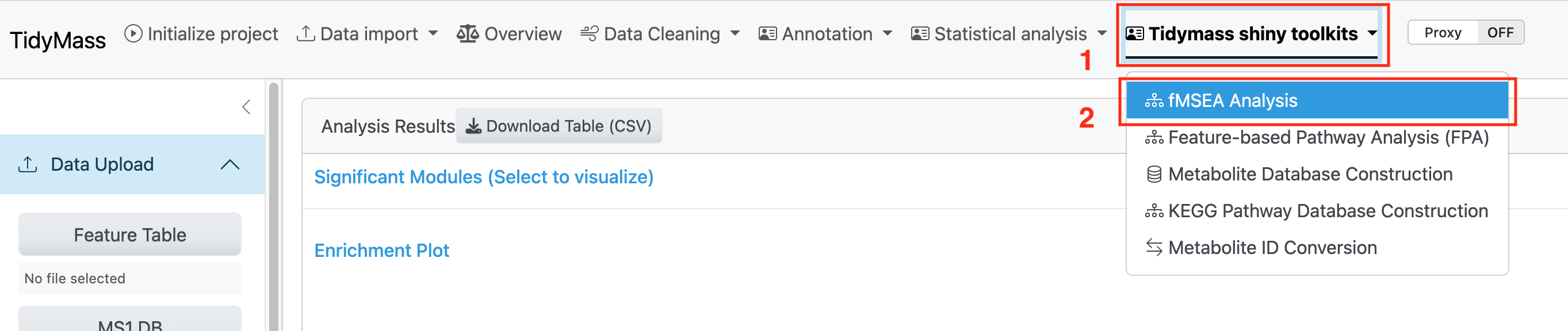Collapse the Data Upload section chevron
This screenshot has height=331, width=1568.
pos(230,164)
